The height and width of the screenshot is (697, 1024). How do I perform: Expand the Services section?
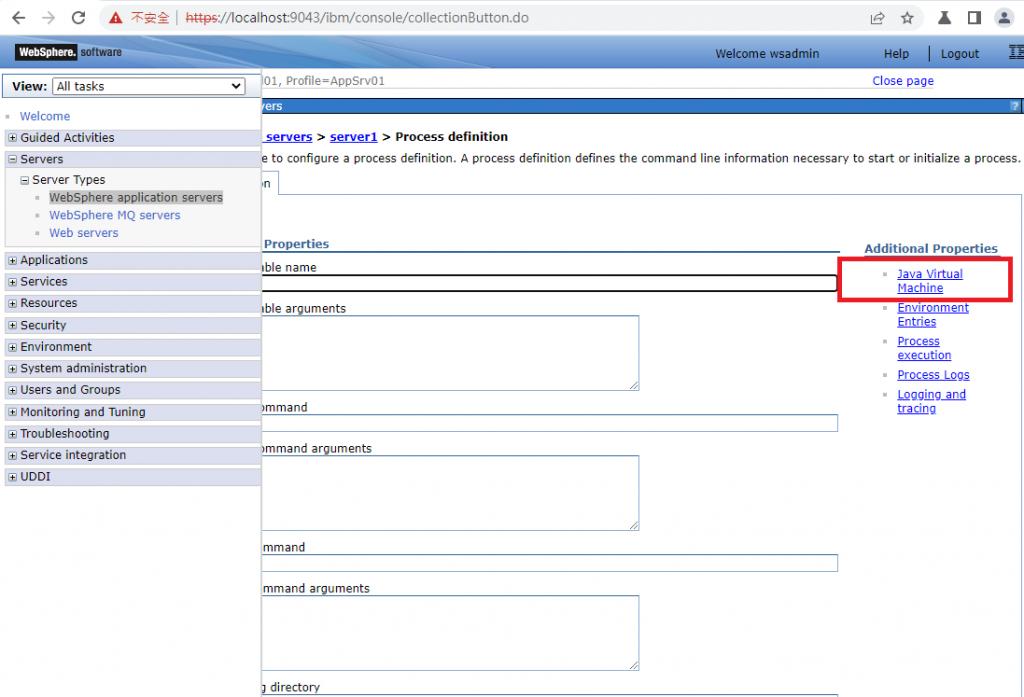coord(12,282)
